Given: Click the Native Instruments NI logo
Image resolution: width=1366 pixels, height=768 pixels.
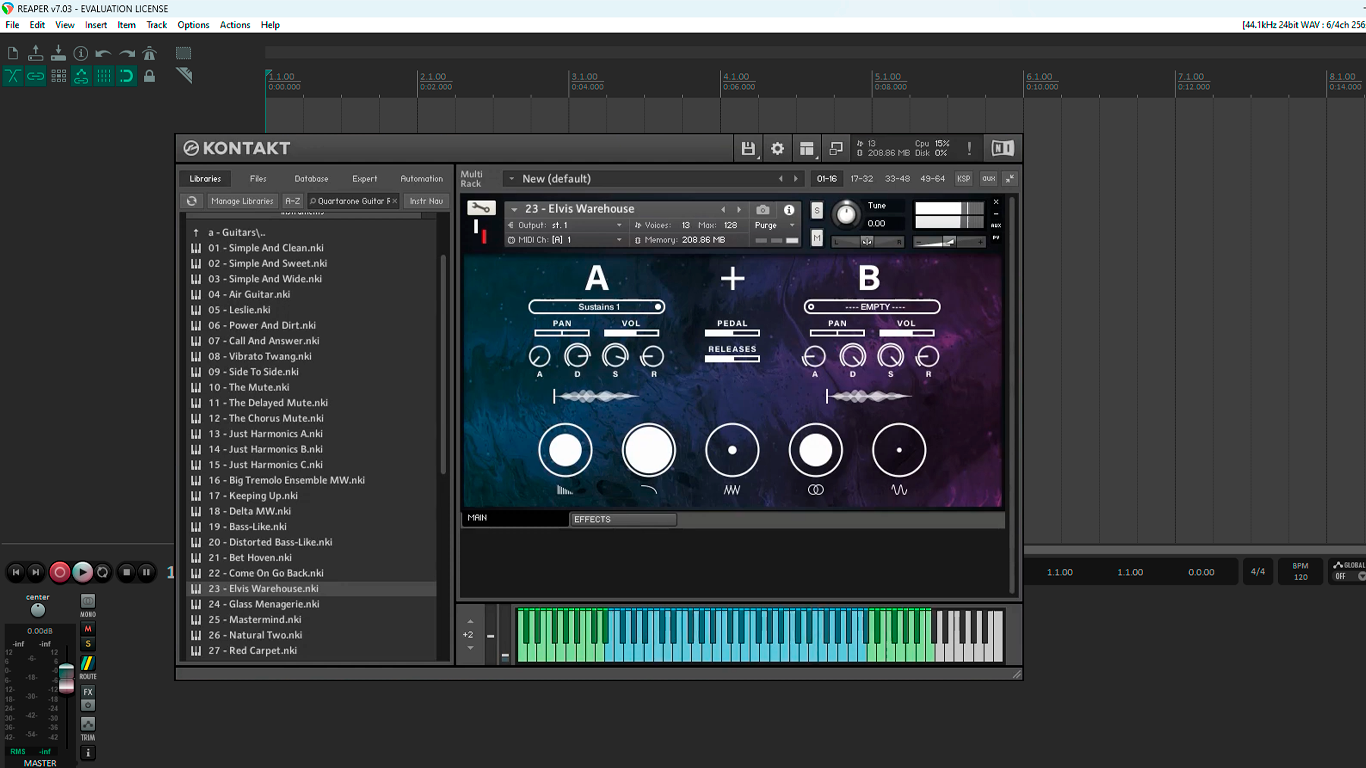Looking at the screenshot, I should pos(1002,148).
